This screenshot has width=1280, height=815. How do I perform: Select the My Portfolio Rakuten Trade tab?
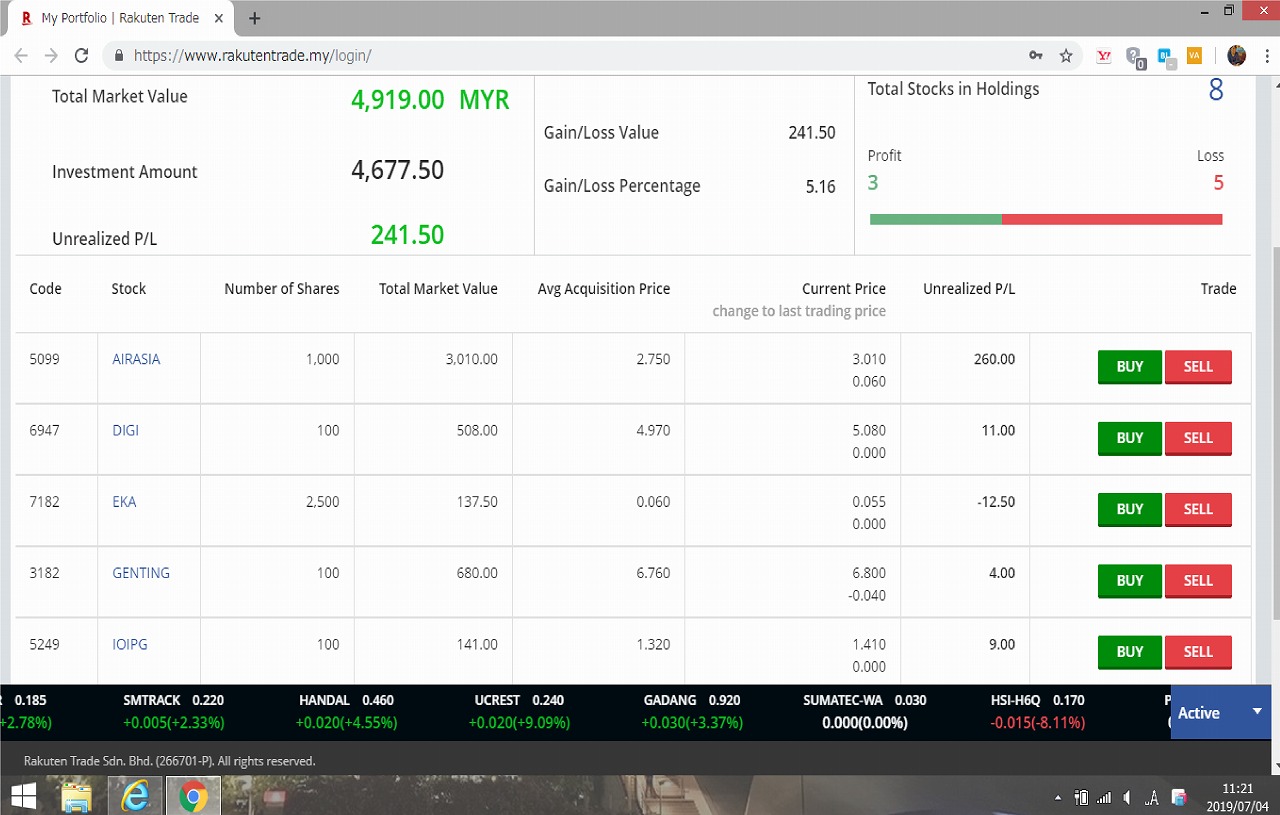coord(120,18)
